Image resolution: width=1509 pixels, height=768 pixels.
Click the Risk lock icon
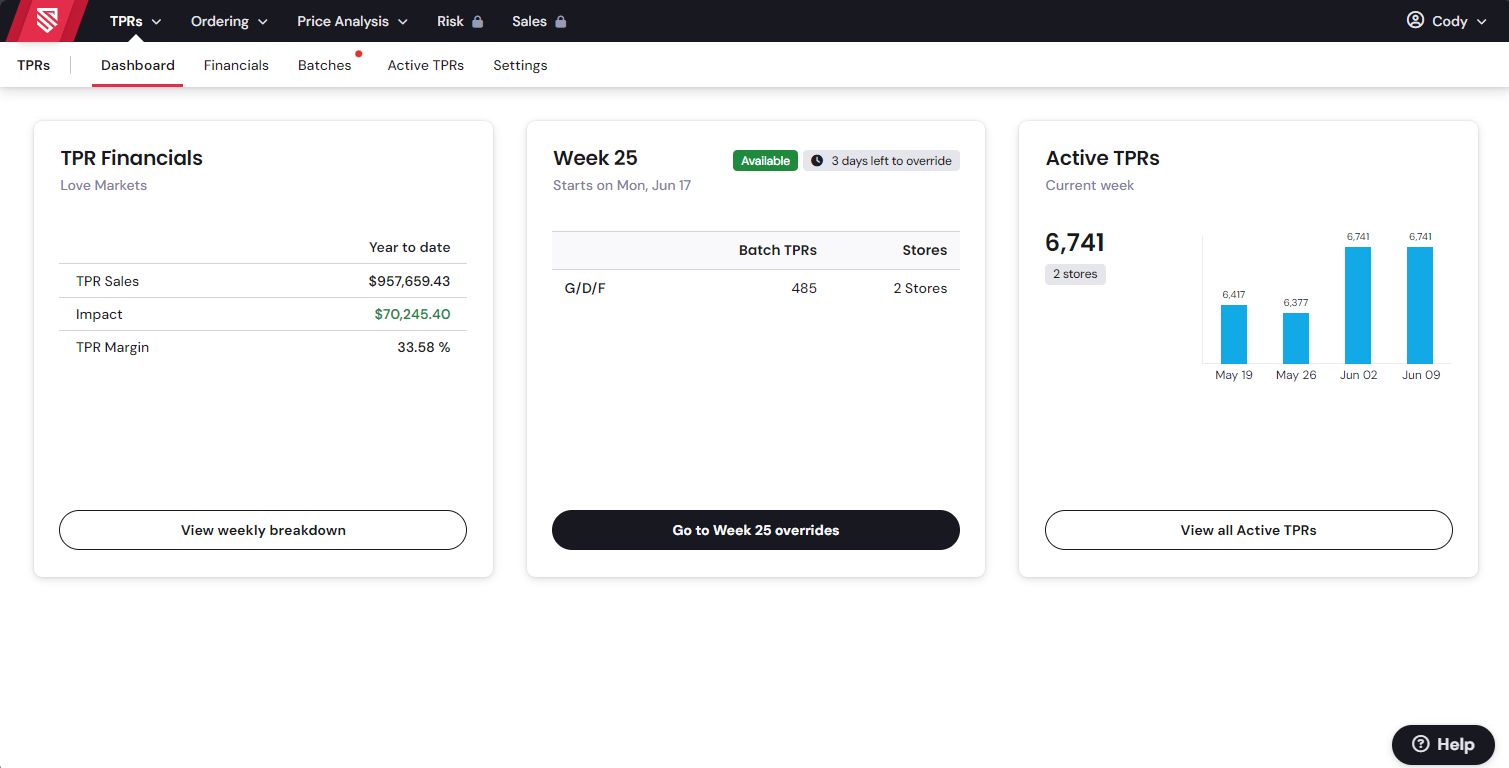478,22
